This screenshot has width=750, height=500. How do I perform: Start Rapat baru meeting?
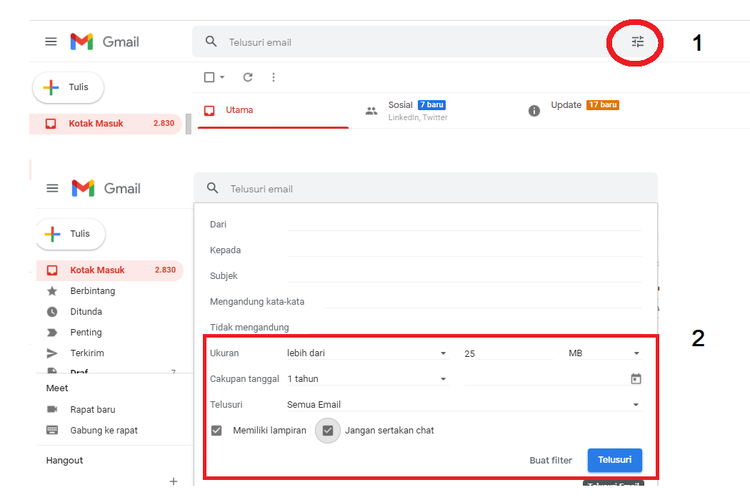tap(93, 410)
